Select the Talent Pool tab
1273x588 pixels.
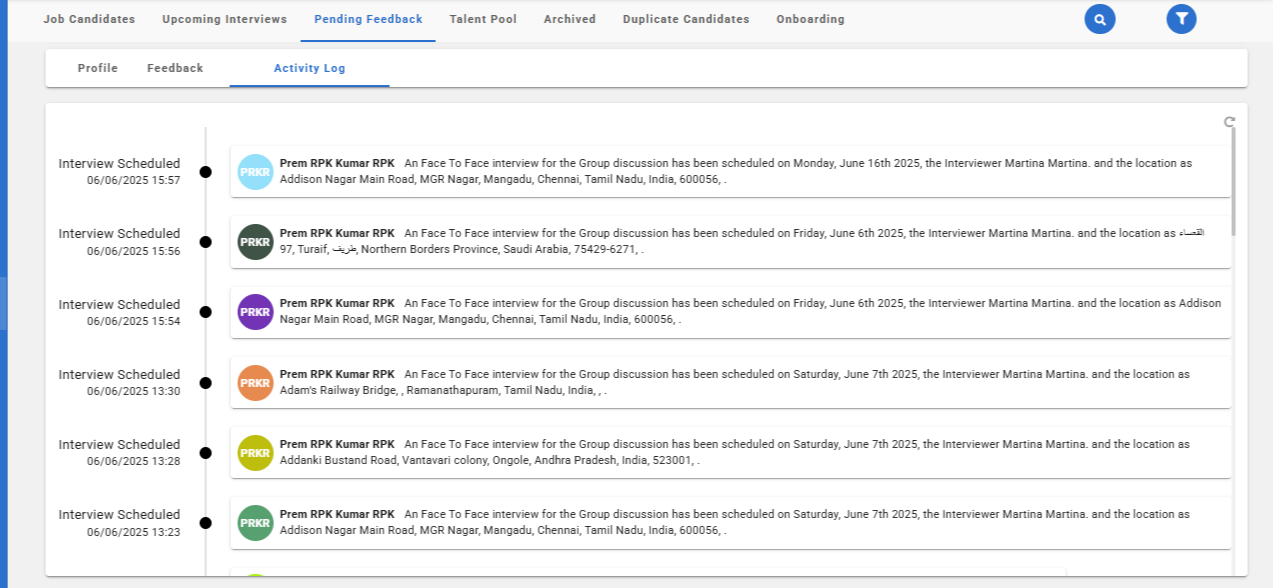click(483, 19)
